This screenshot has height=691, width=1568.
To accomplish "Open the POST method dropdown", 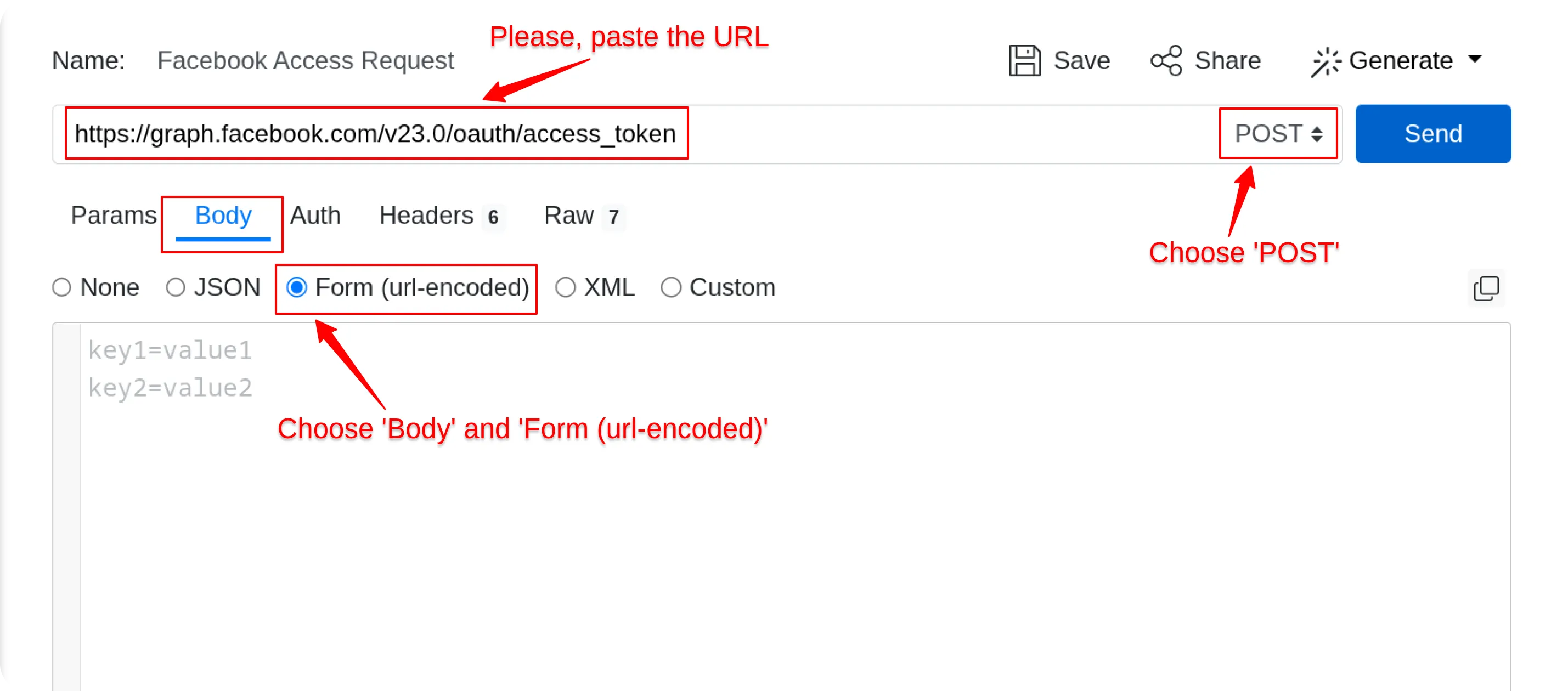I will click(1278, 133).
